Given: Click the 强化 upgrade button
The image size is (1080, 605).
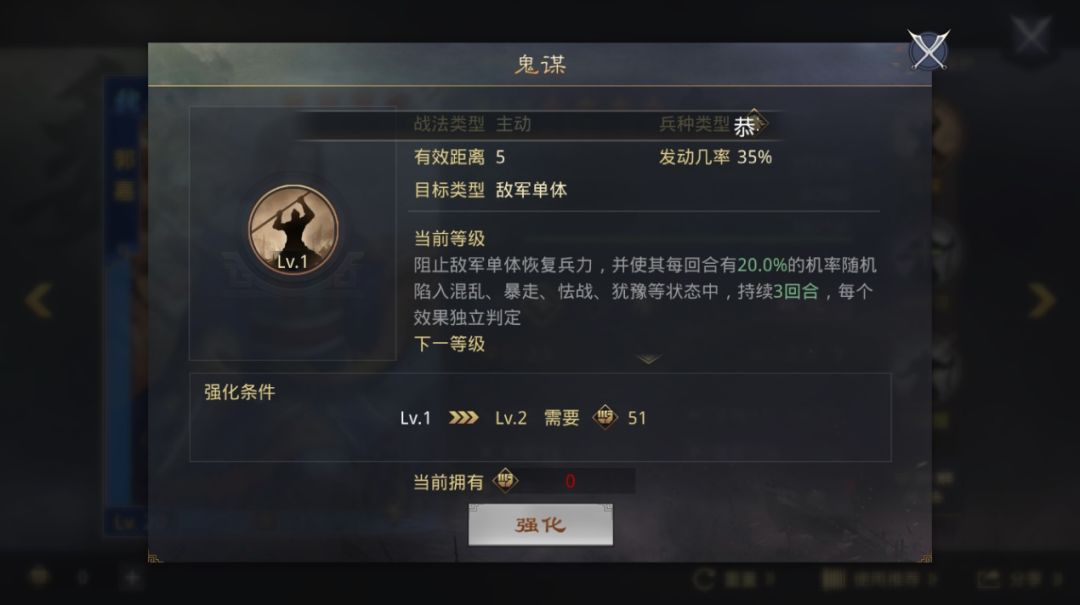Looking at the screenshot, I should [541, 525].
